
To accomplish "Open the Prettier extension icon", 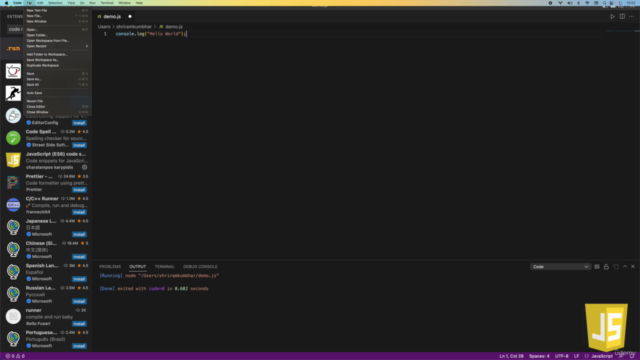I will coord(13,182).
